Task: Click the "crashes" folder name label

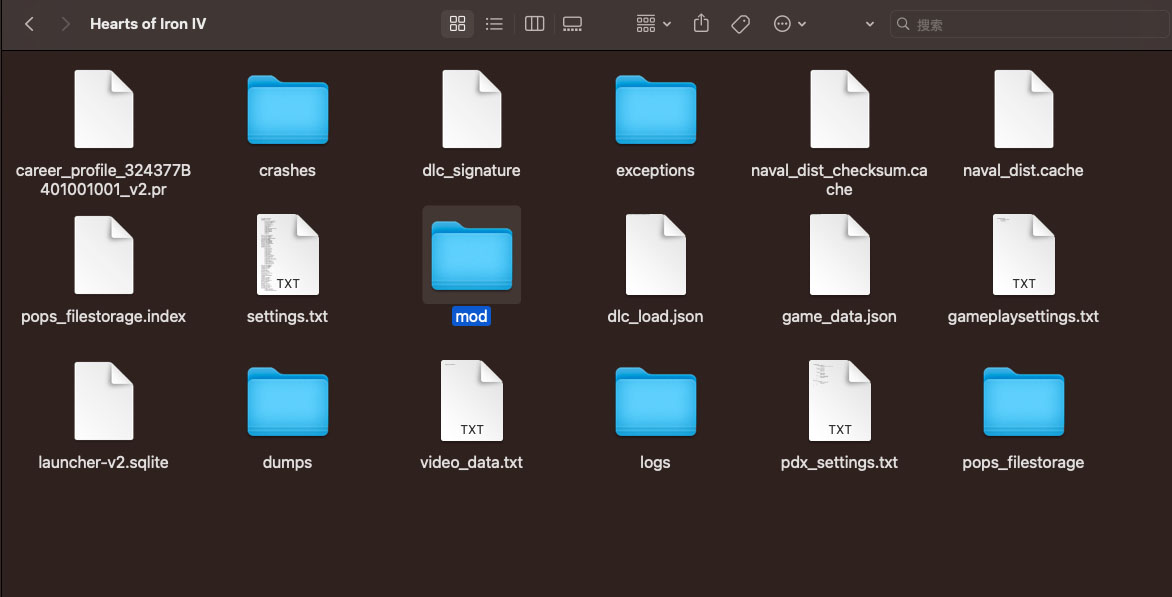Action: (x=288, y=170)
